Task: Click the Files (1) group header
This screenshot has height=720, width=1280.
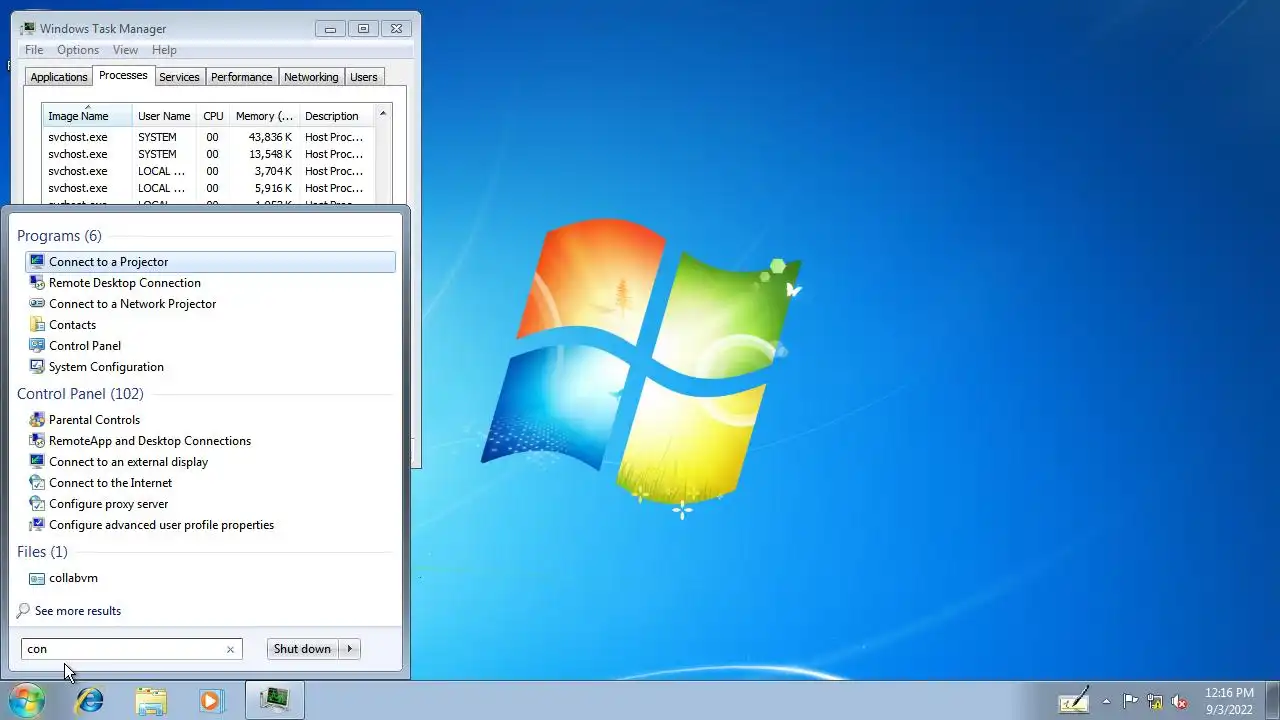Action: point(42,552)
